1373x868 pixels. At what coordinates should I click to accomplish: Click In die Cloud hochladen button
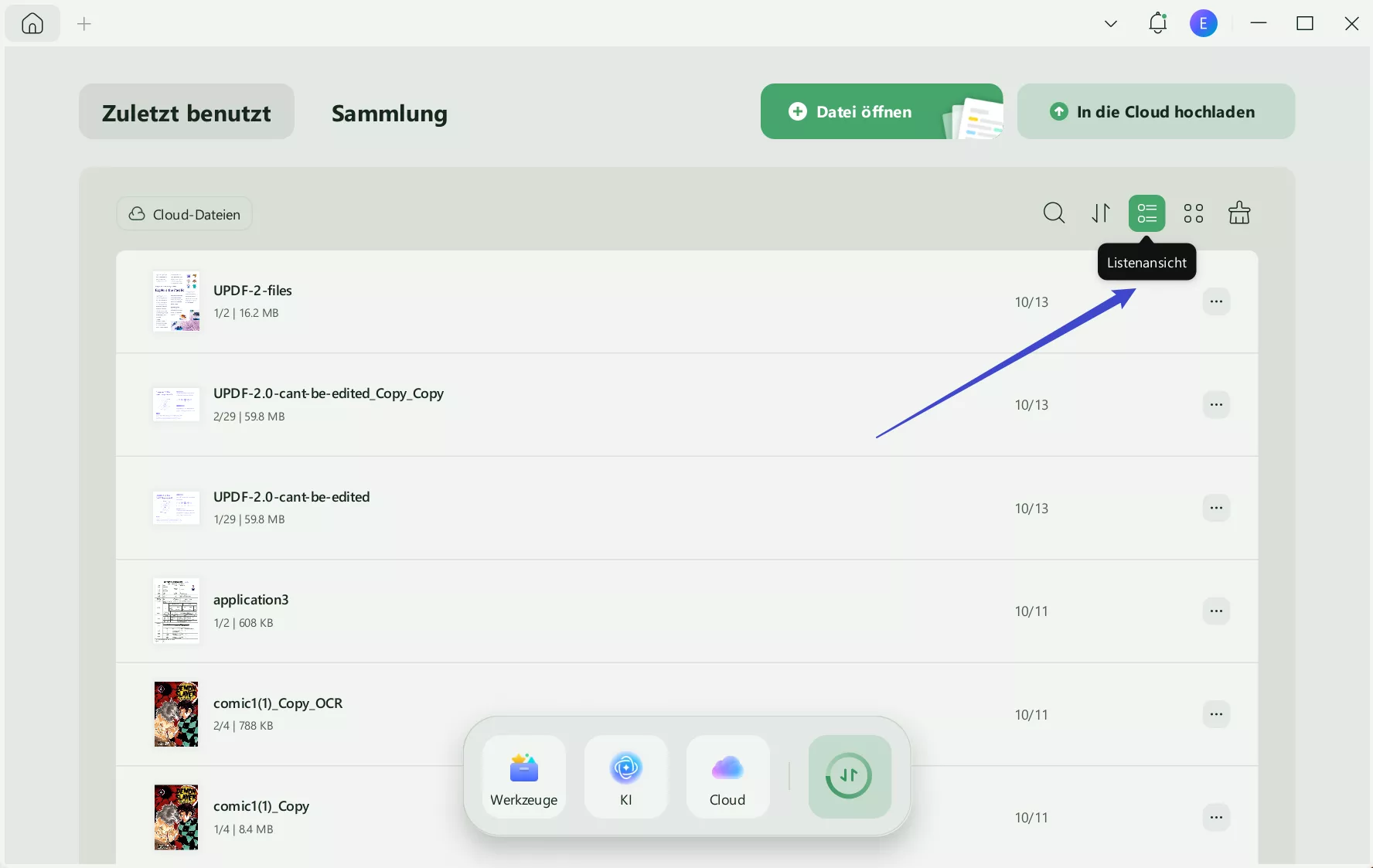pos(1156,111)
